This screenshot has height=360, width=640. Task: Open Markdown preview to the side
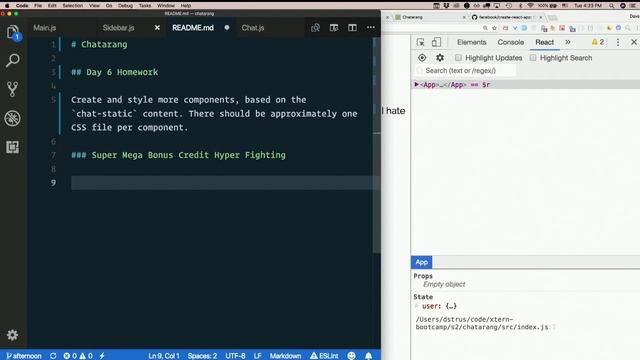pos(334,28)
